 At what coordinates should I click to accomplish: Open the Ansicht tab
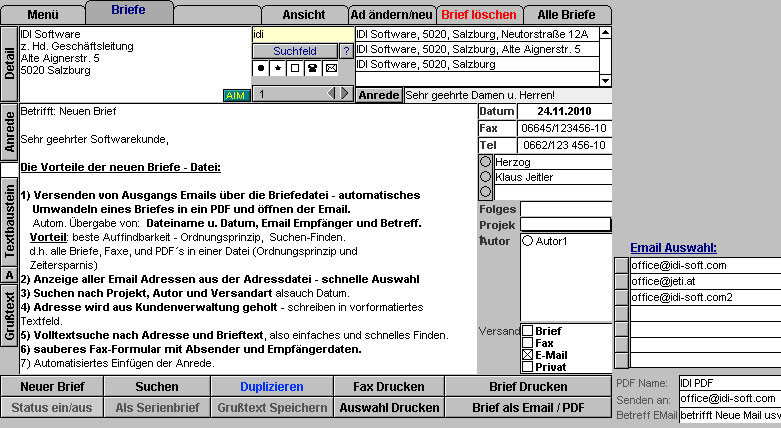coord(304,15)
